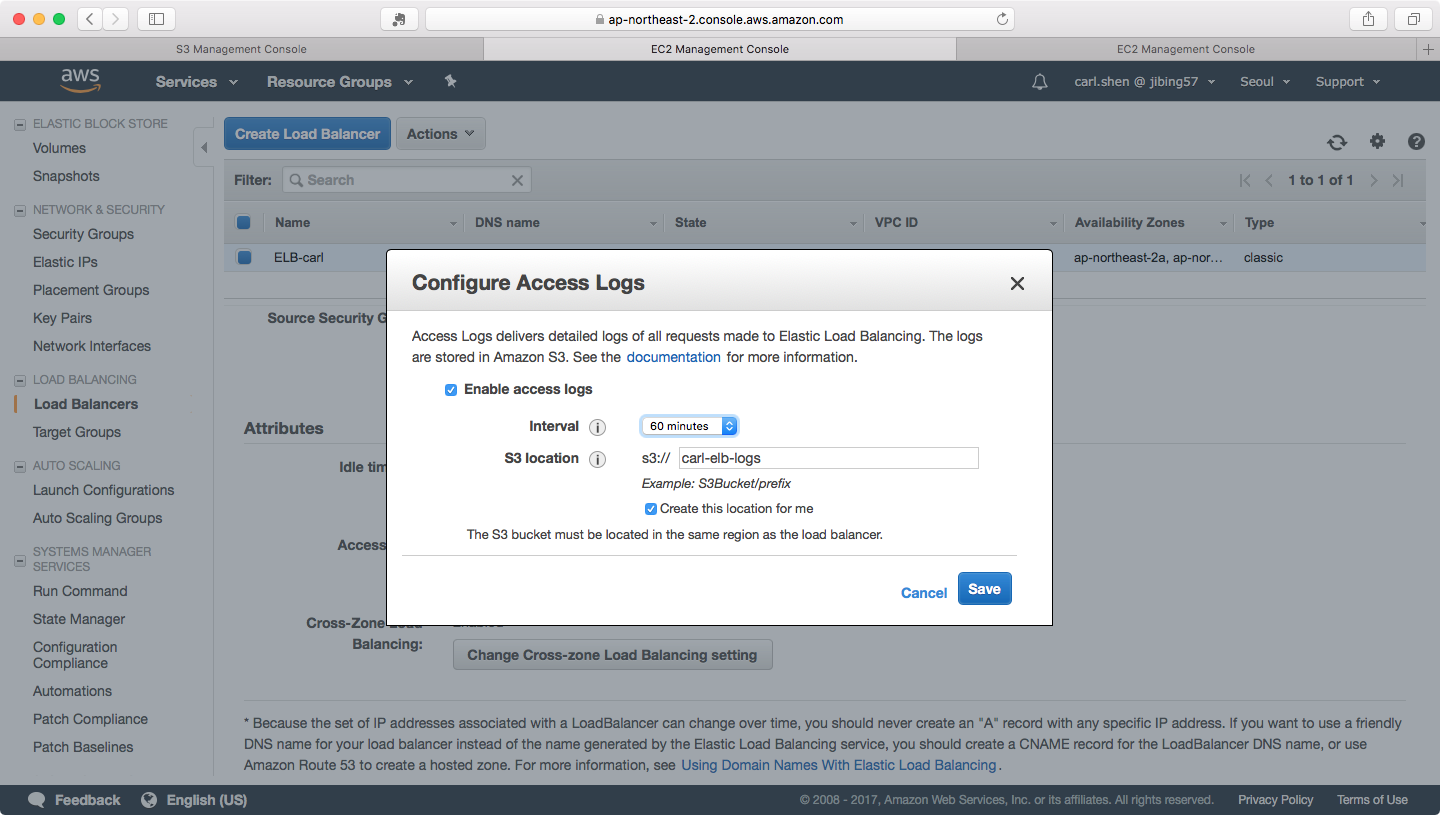This screenshot has width=1440, height=815.
Task: Click the Filter search box
Action: pyautogui.click(x=407, y=180)
